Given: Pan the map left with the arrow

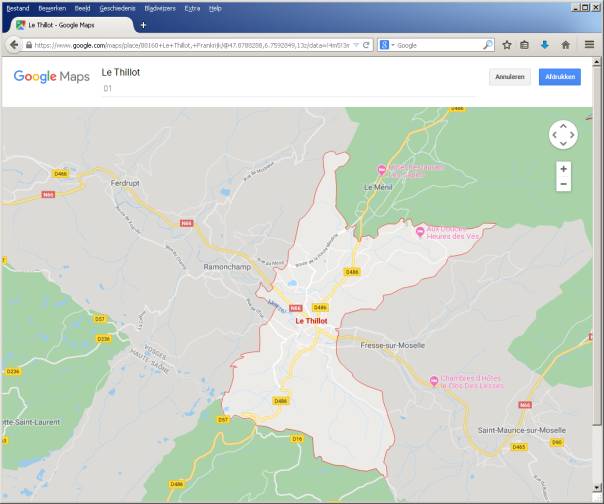Looking at the screenshot, I should pos(554,135).
